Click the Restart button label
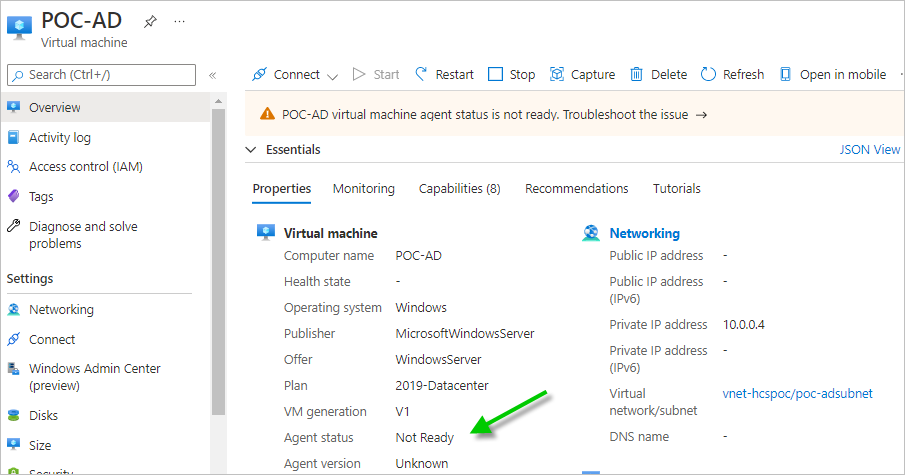 tap(454, 74)
